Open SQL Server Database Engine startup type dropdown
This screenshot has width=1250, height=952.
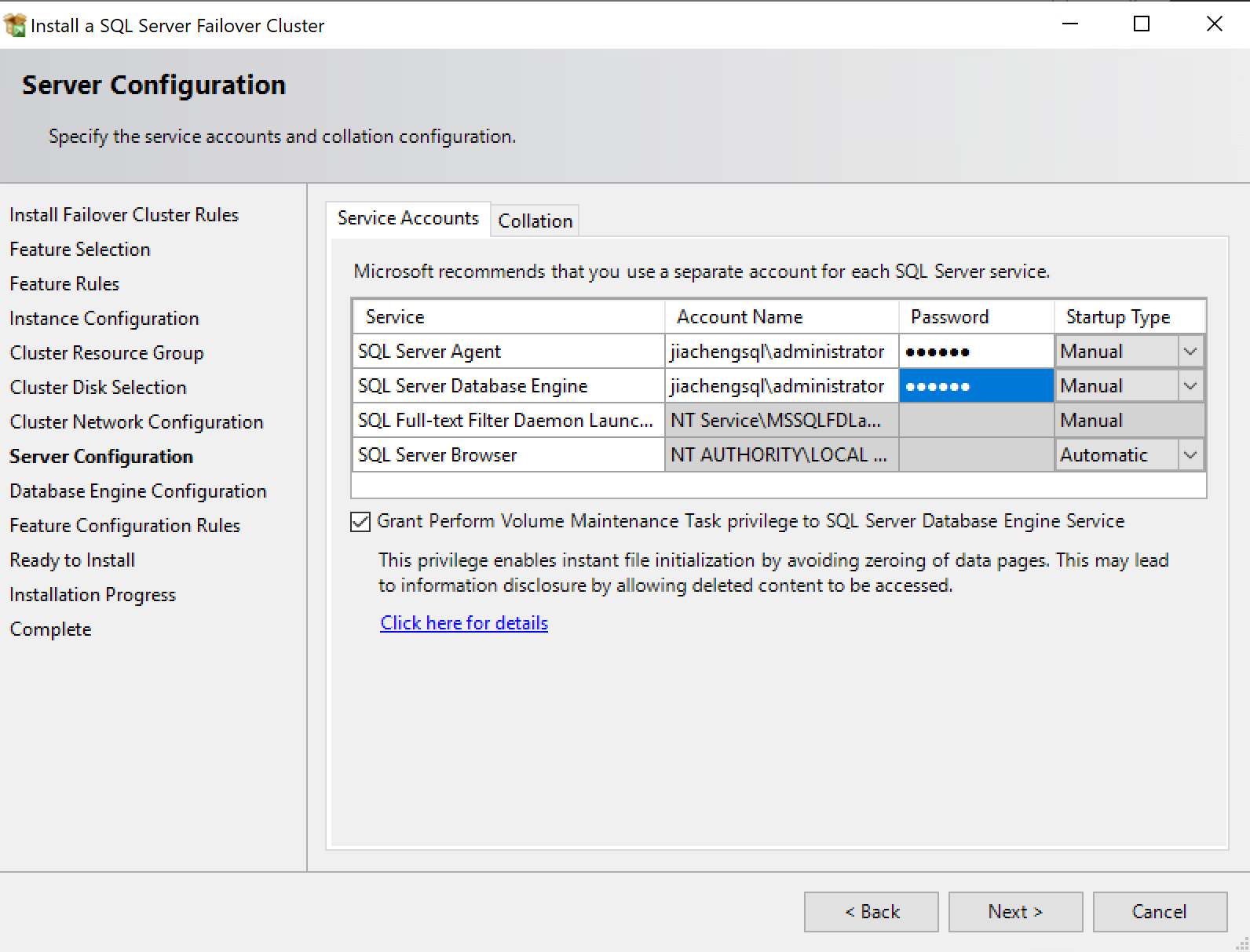coord(1190,386)
